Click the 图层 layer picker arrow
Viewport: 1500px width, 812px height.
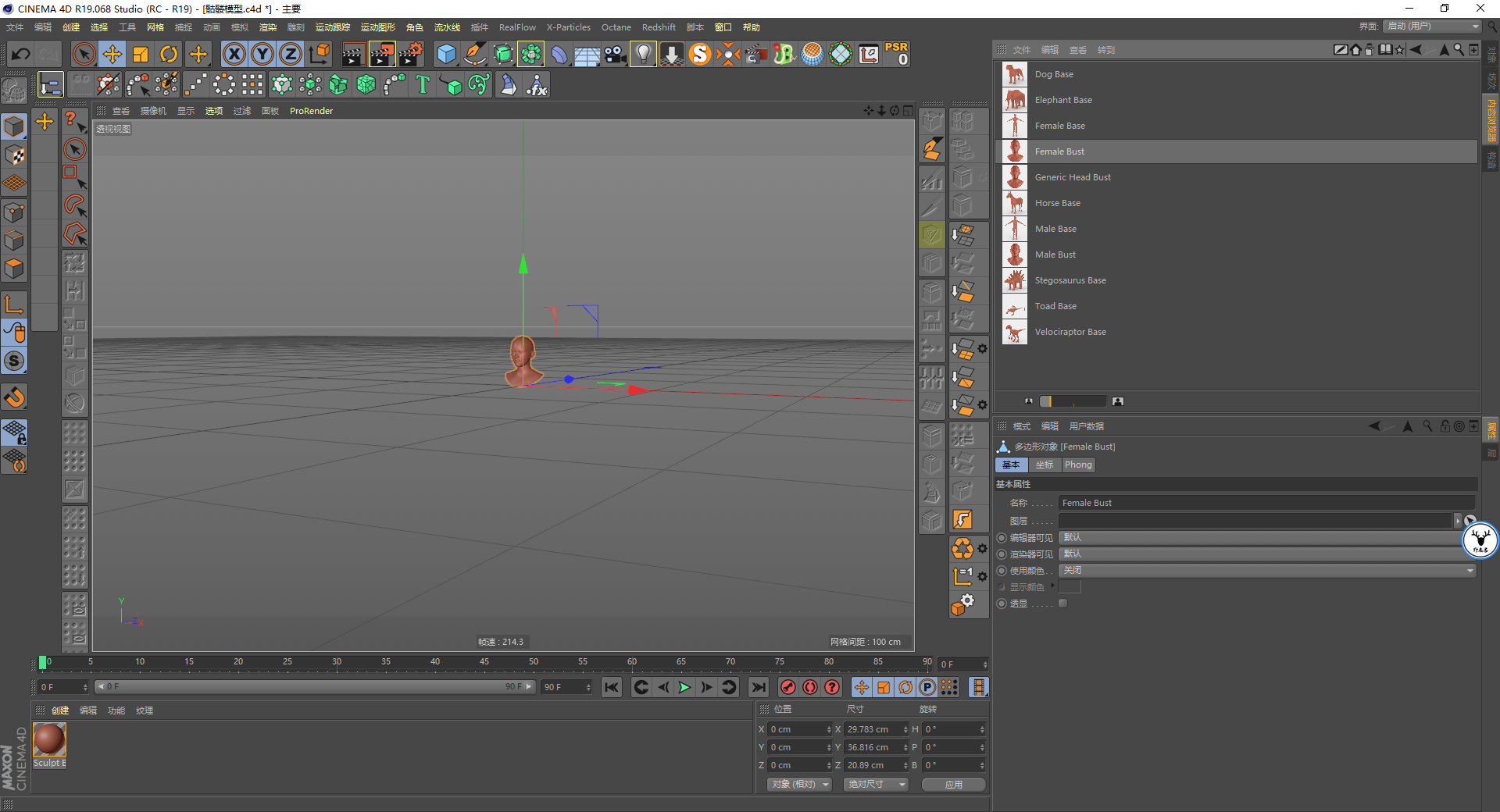(x=1457, y=521)
